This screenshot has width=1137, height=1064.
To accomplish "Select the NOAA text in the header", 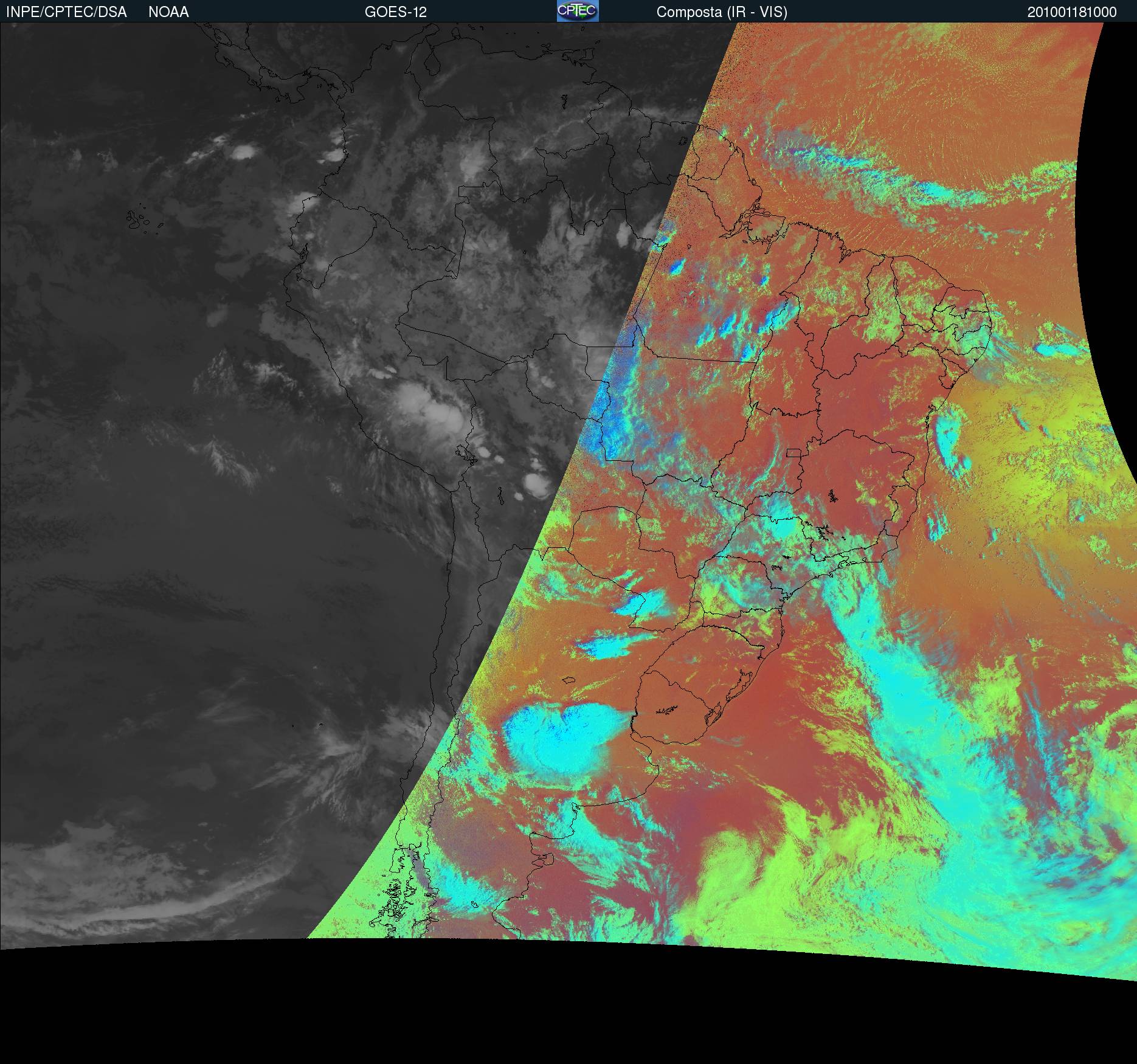I will [168, 12].
